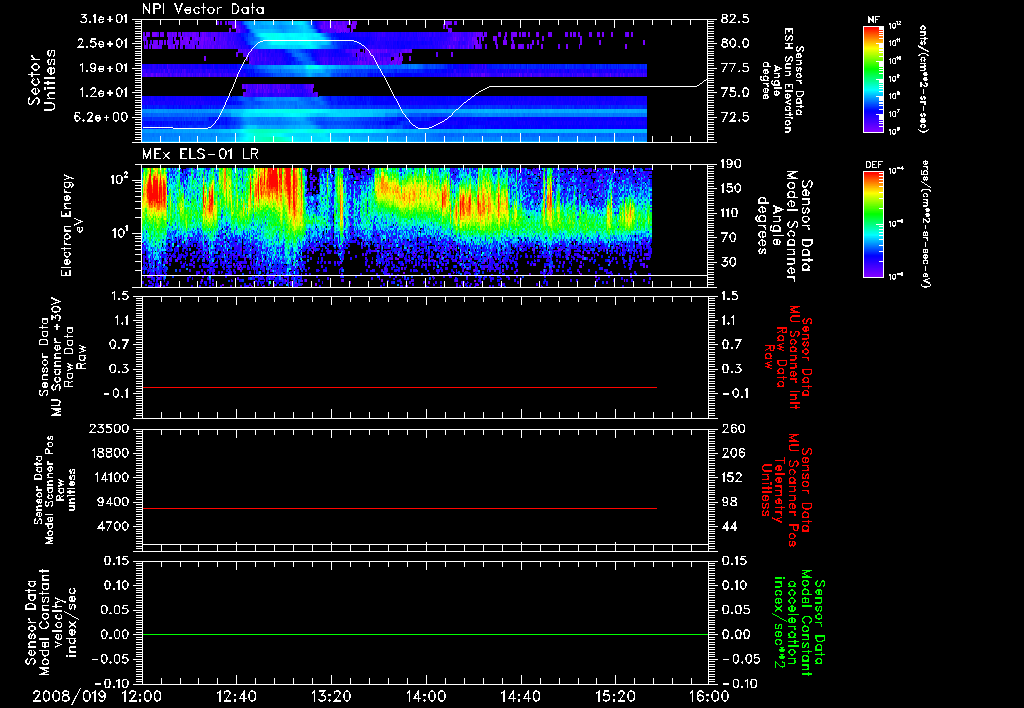Click the 4700 scanner position tick label
The height and width of the screenshot is (708, 1024).
click(x=113, y=526)
